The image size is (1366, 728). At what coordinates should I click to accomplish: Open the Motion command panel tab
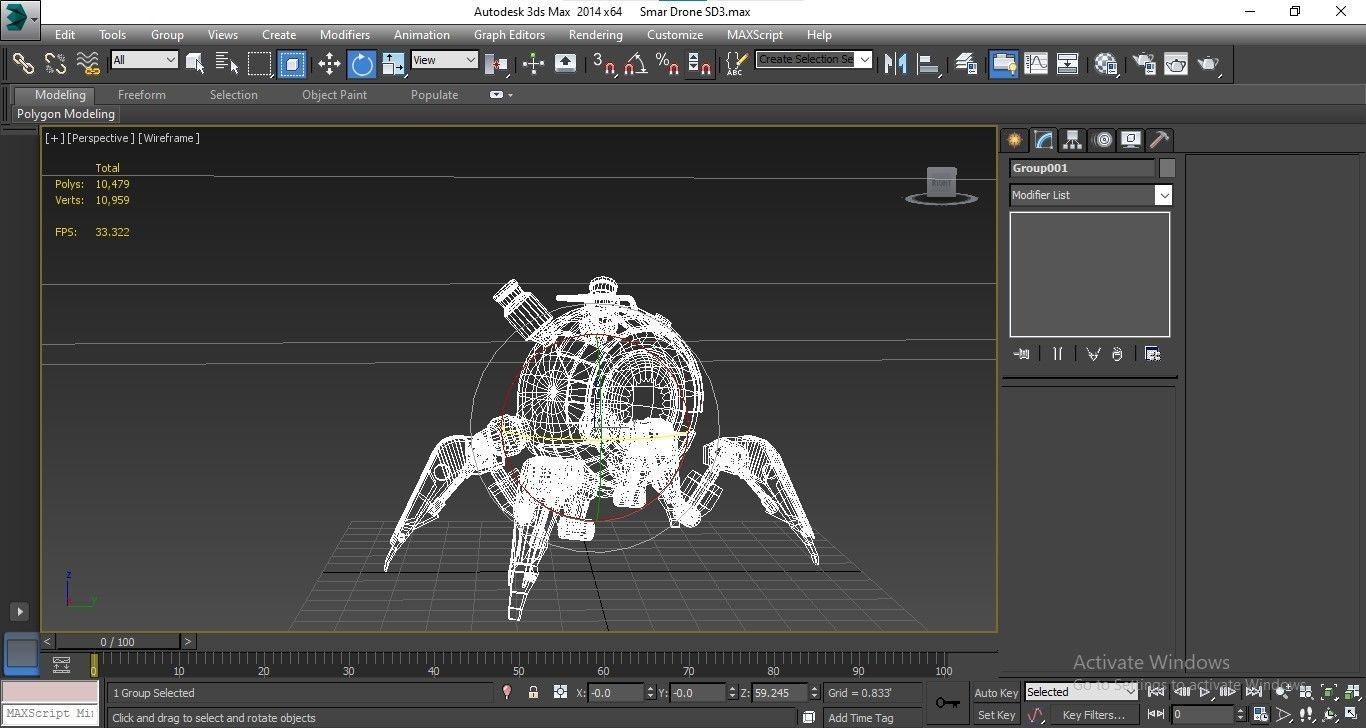pyautogui.click(x=1102, y=140)
